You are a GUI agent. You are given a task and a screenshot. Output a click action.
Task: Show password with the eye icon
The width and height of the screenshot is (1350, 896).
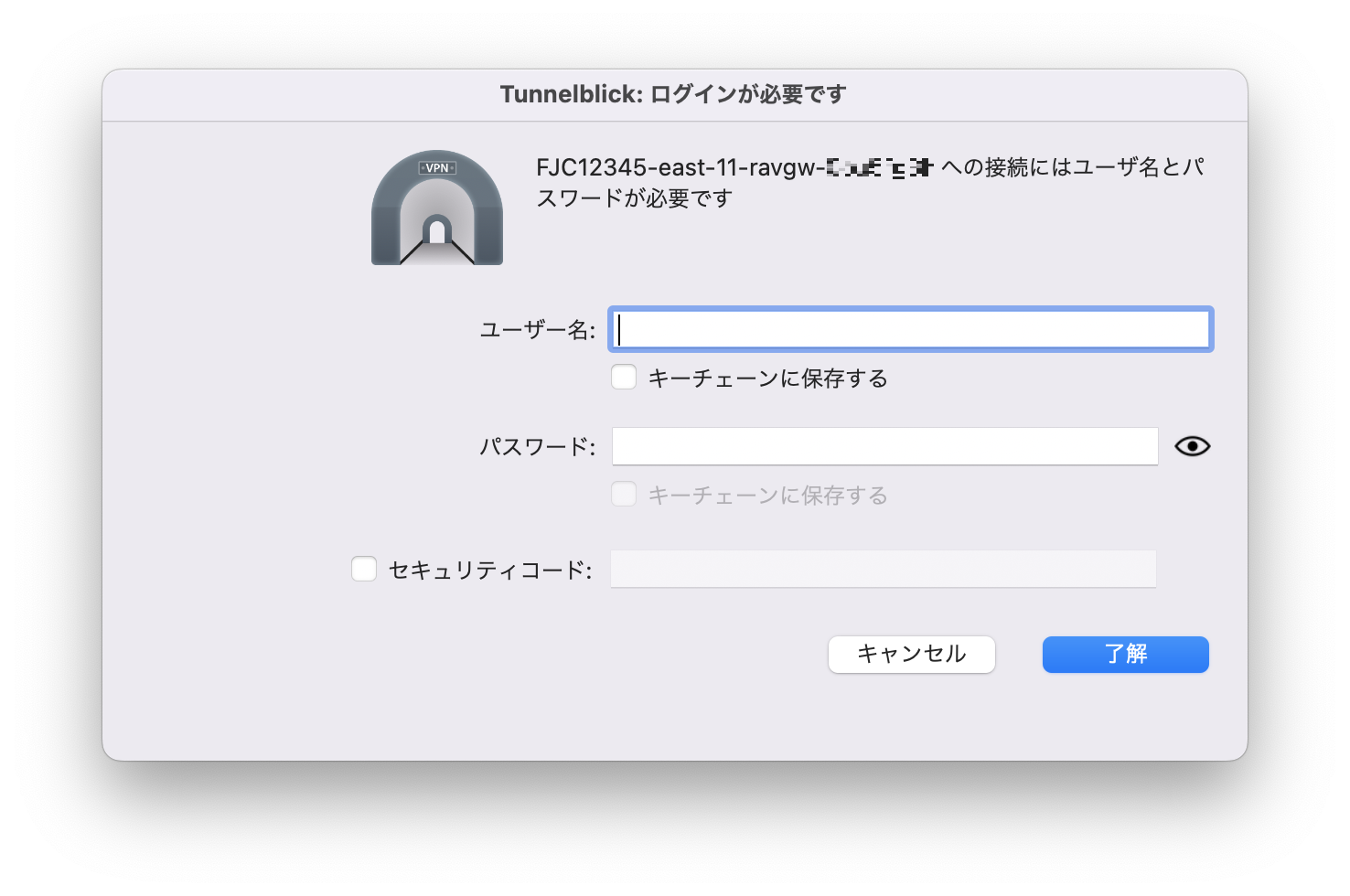pyautogui.click(x=1192, y=446)
